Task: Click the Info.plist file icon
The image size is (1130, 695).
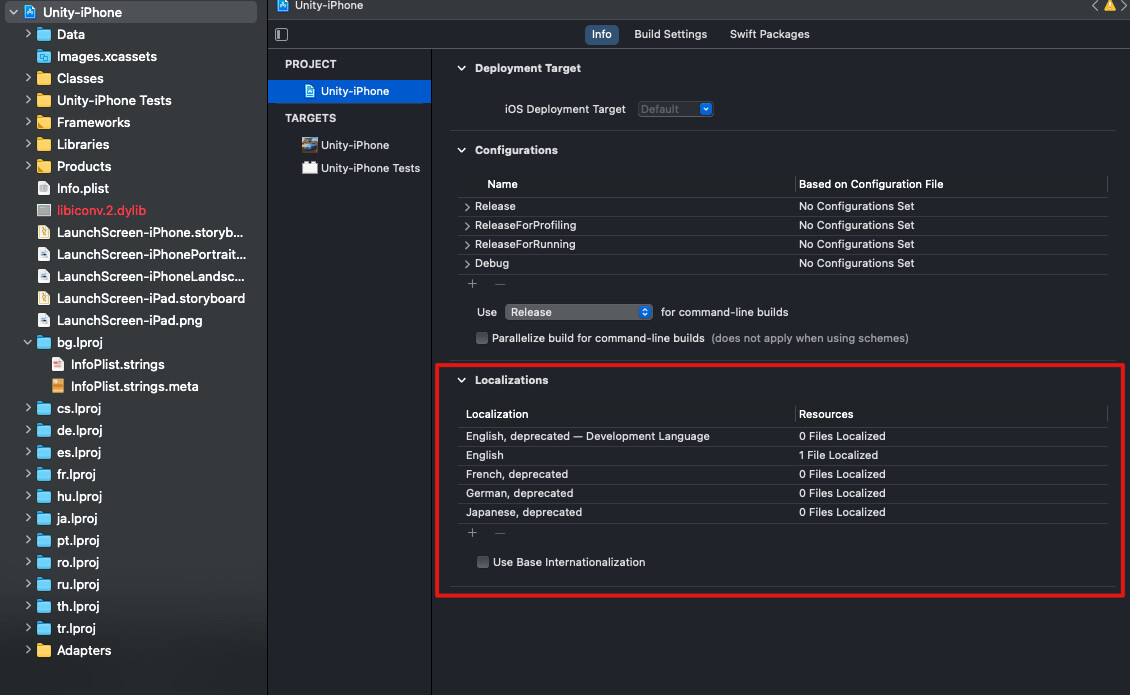Action: point(44,189)
